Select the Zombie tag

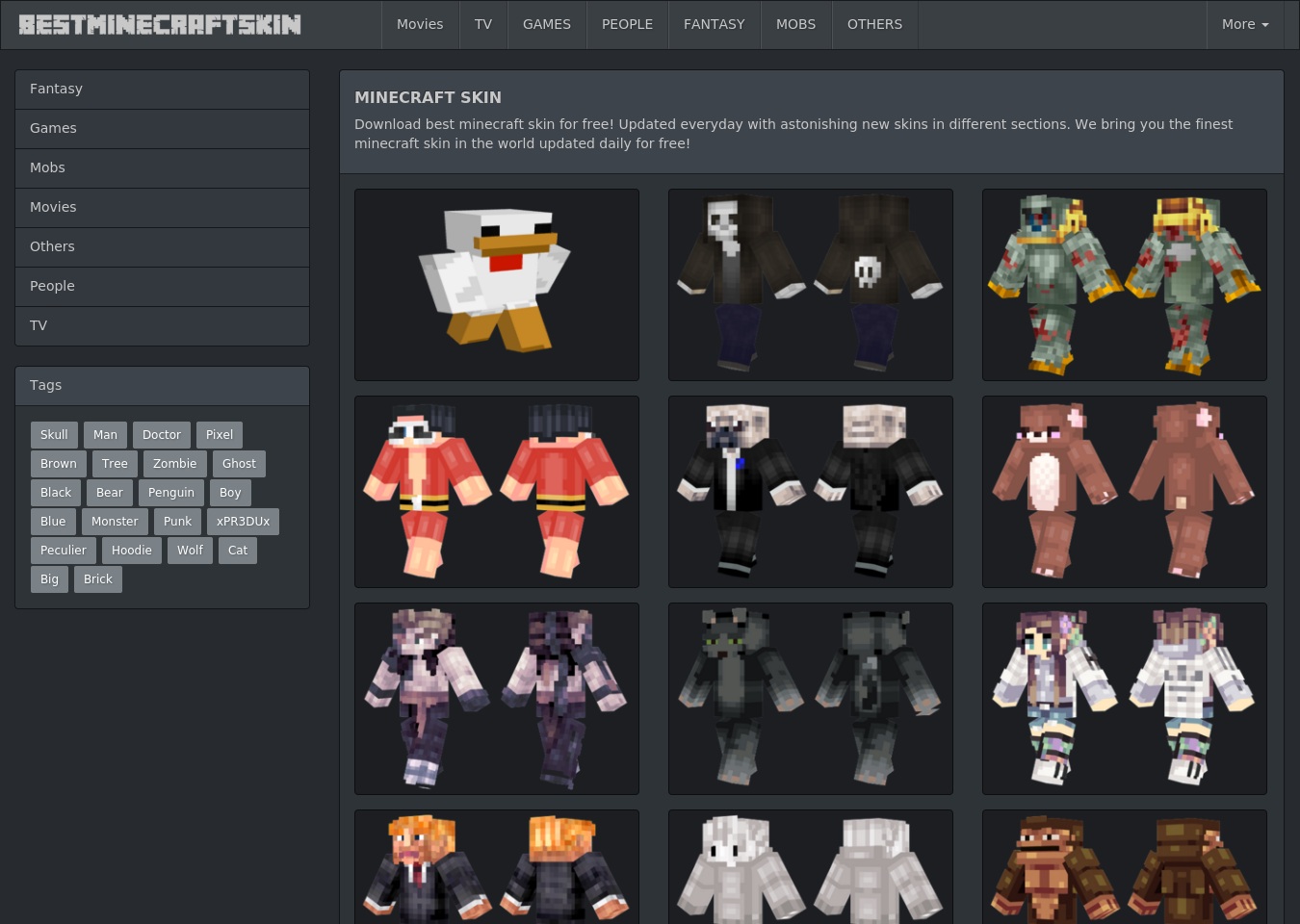(x=174, y=464)
